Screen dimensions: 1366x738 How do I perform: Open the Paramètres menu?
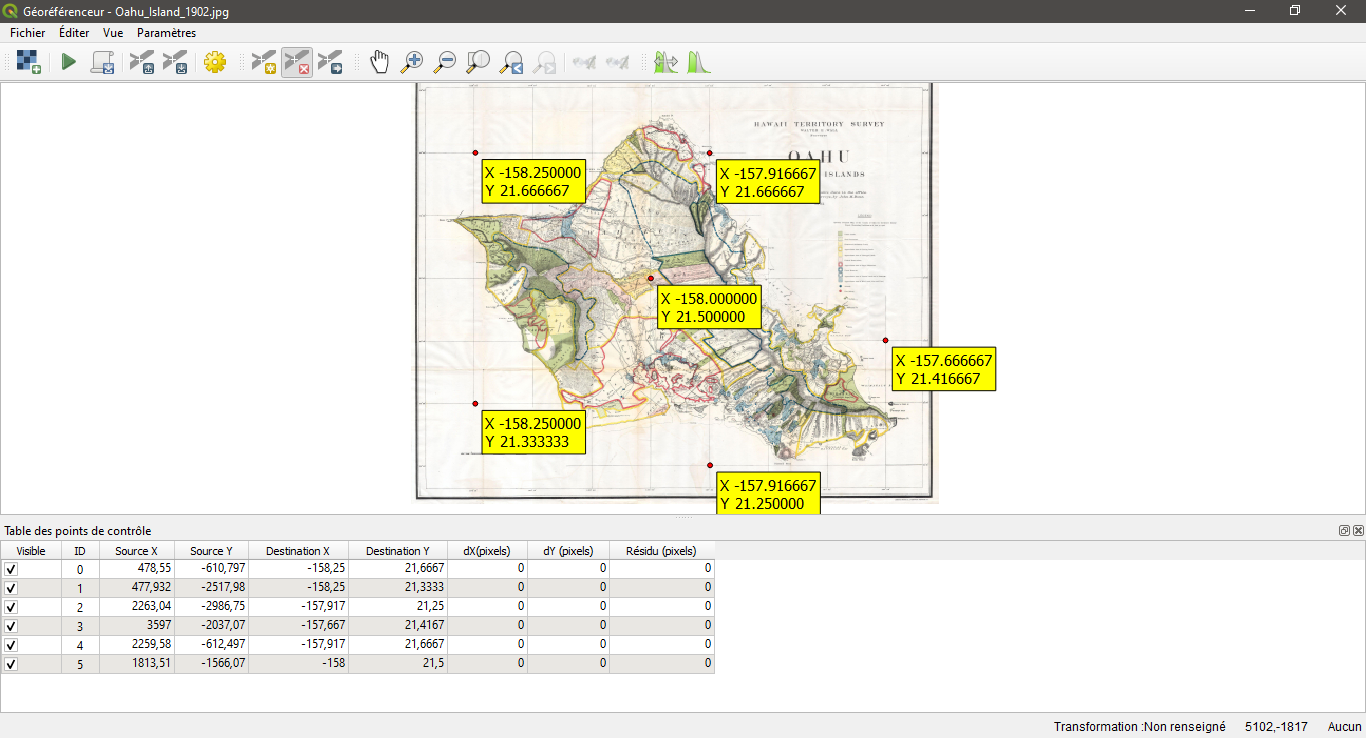pyautogui.click(x=166, y=33)
